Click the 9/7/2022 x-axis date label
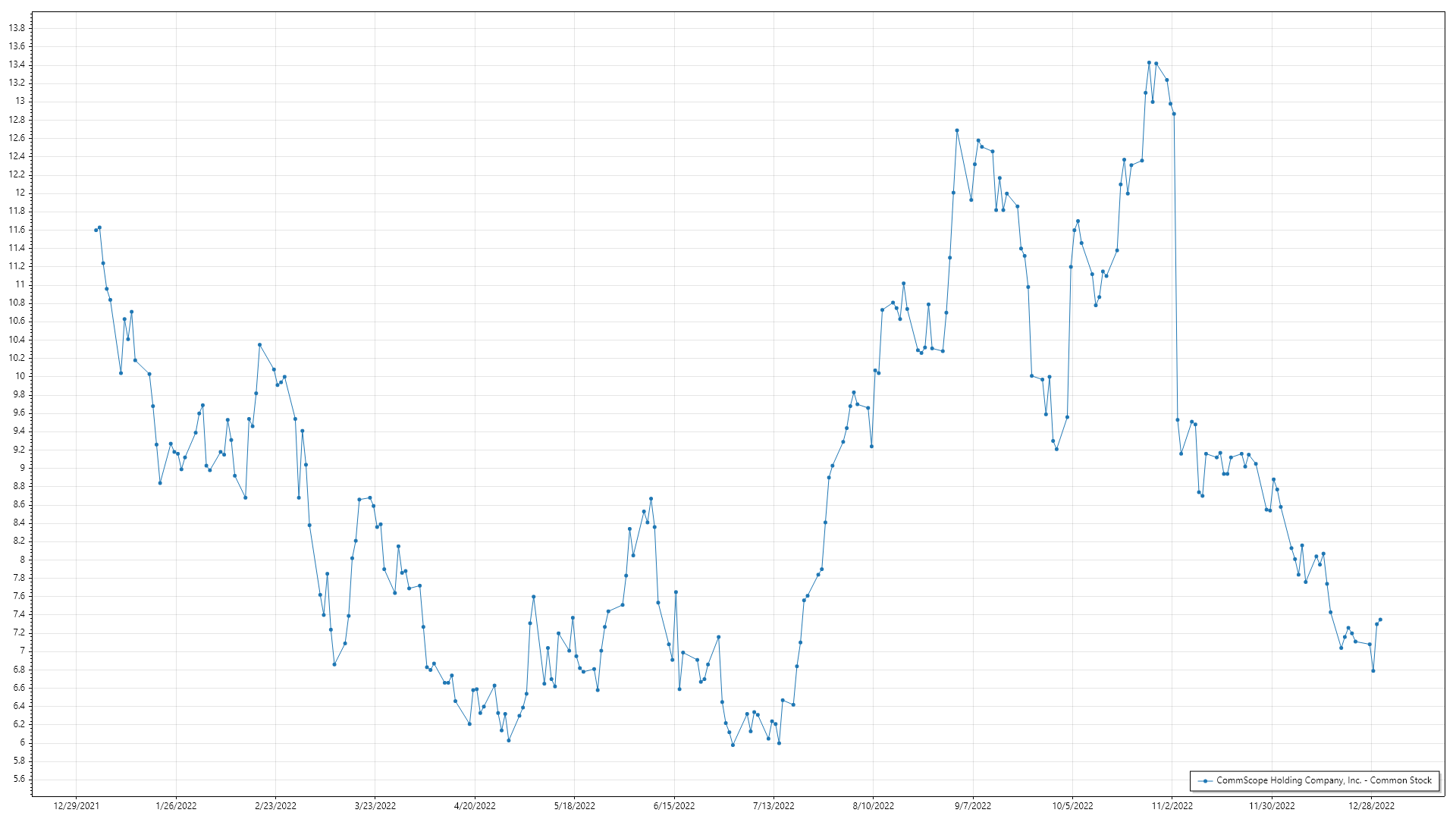The height and width of the screenshot is (819, 1456). point(973,806)
